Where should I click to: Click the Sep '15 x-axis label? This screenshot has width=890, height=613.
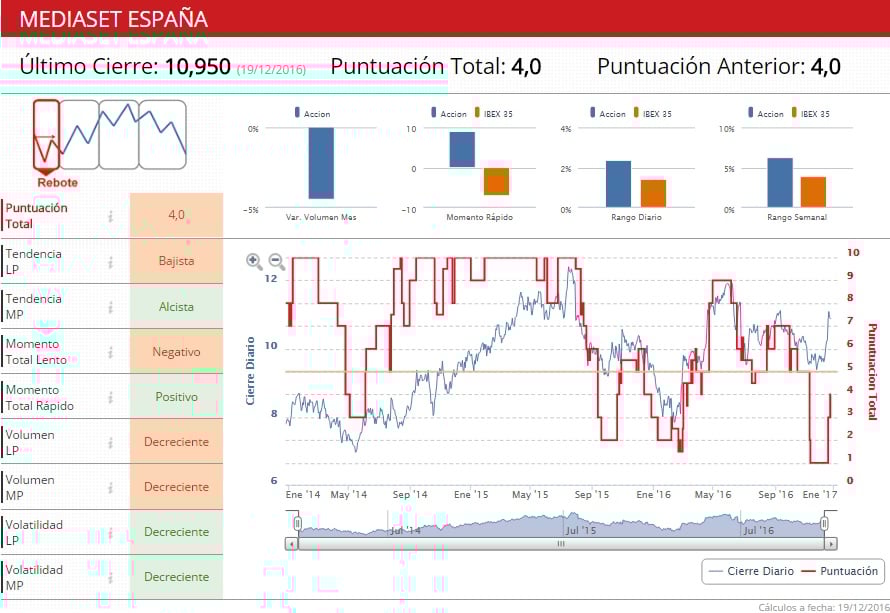[x=591, y=494]
